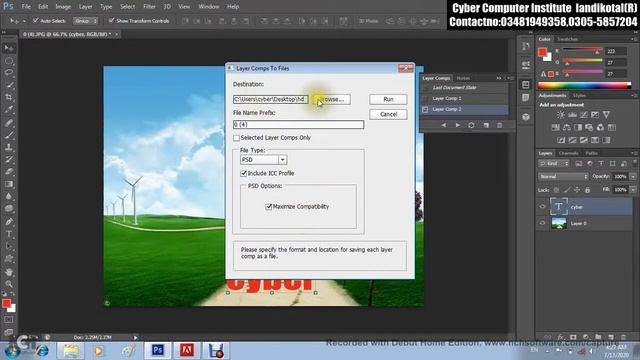Hide Layer 0 with its eye icon
The width and height of the screenshot is (640, 360).
coord(542,223)
